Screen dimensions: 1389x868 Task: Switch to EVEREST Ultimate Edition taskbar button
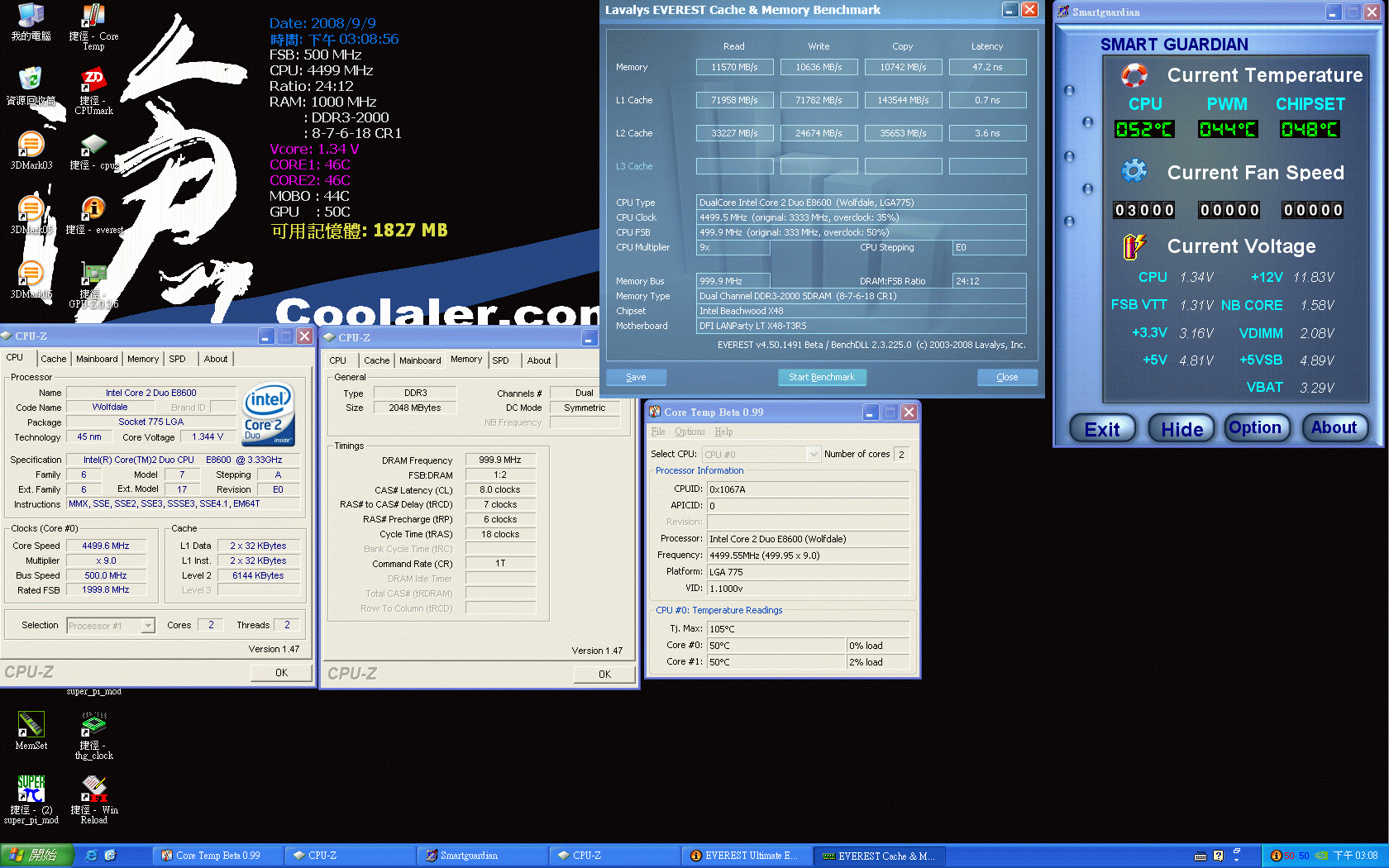[x=747, y=856]
